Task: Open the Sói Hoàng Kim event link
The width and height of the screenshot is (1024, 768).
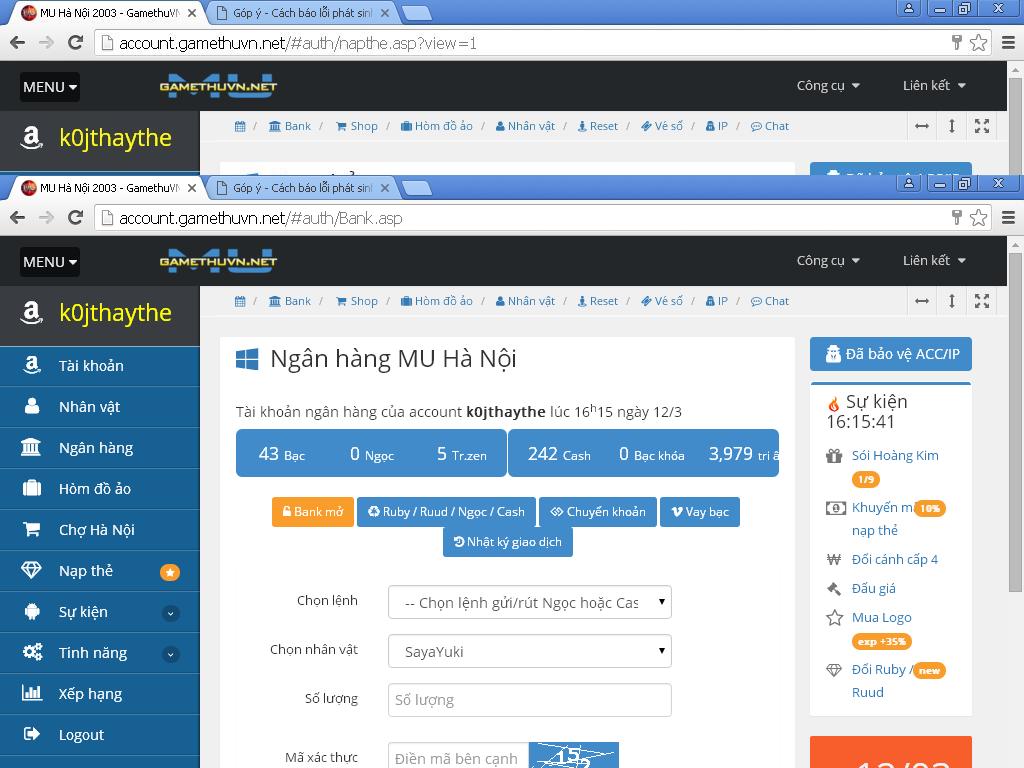Action: click(x=895, y=456)
